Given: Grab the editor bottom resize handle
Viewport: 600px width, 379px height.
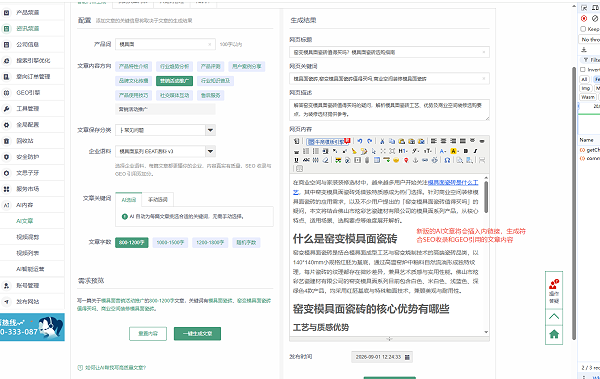Looking at the screenshot, I should 389,339.
